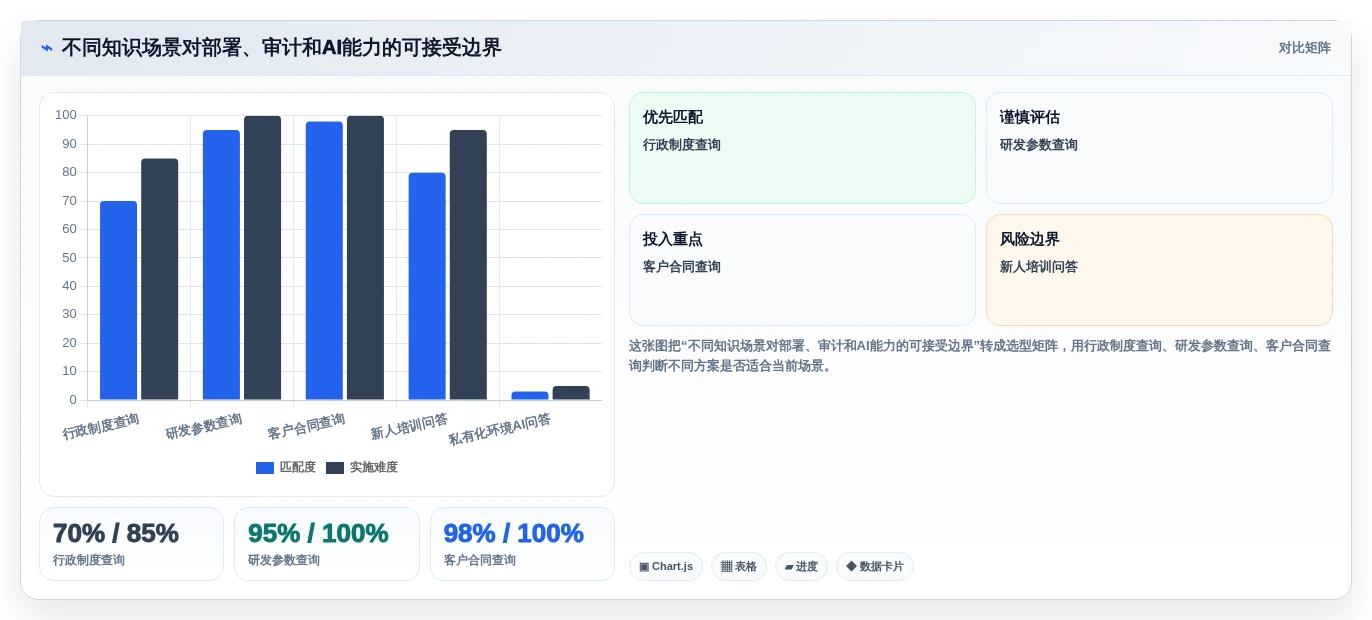The width and height of the screenshot is (1372, 620).
Task: Click the Chart.js tag chip
Action: tap(666, 567)
